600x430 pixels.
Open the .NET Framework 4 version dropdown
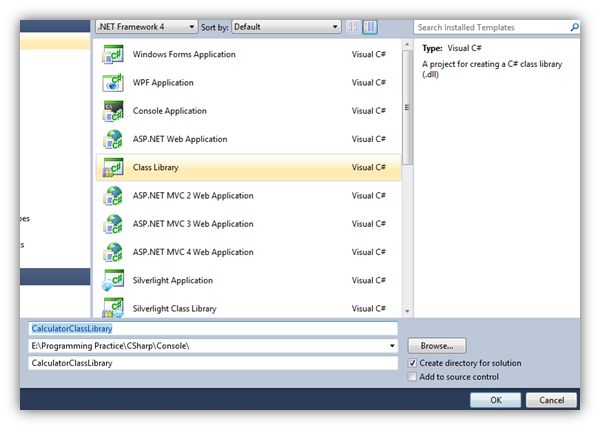coord(147,27)
